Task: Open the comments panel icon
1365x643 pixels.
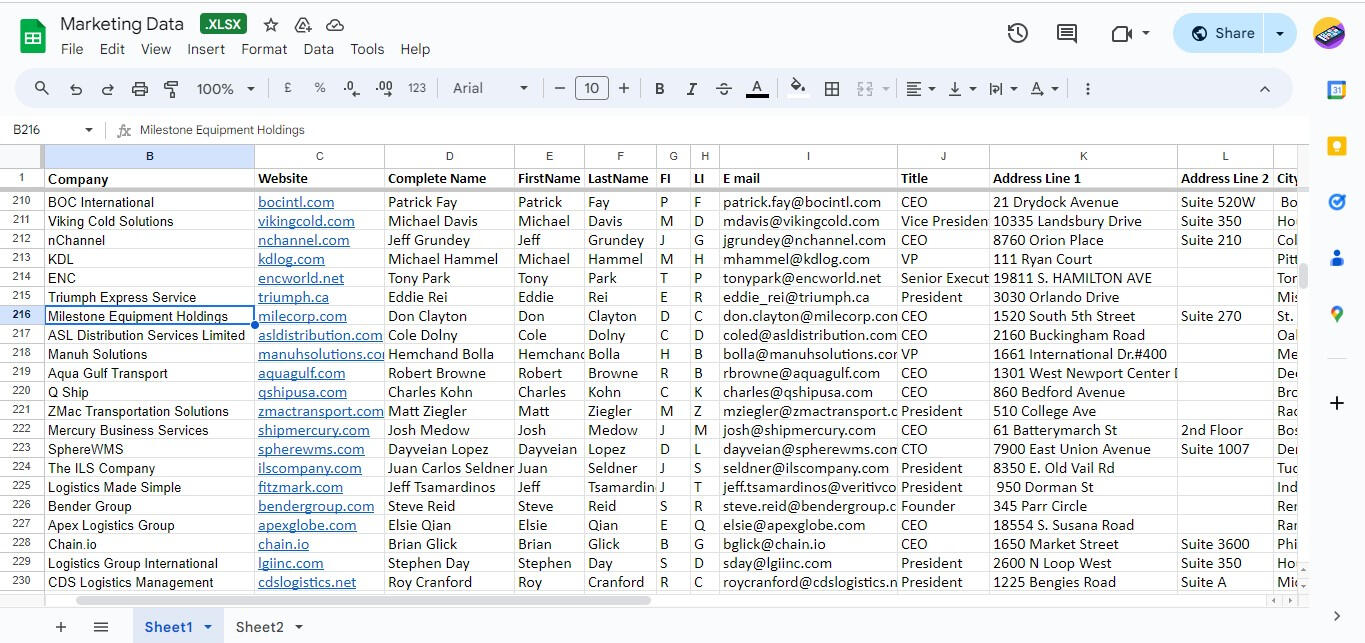Action: point(1067,33)
